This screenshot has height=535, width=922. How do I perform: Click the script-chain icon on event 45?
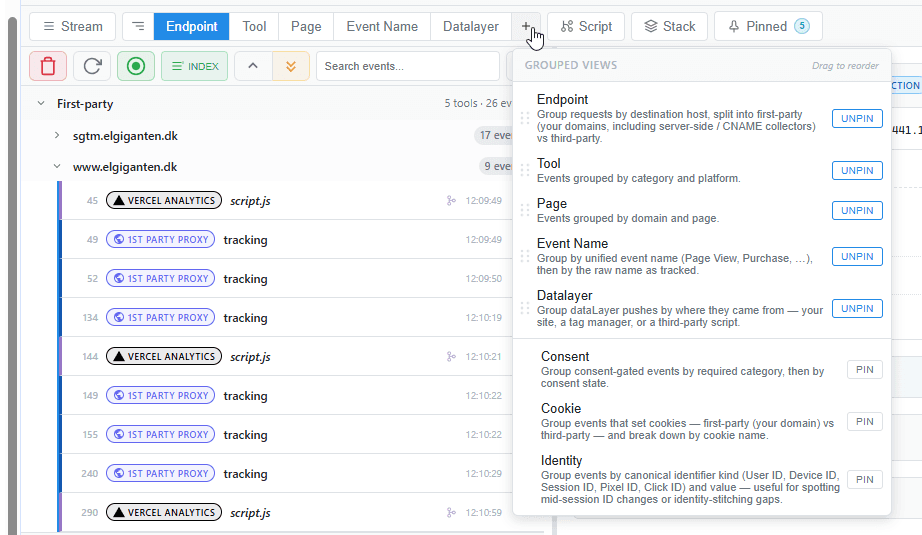coord(451,200)
